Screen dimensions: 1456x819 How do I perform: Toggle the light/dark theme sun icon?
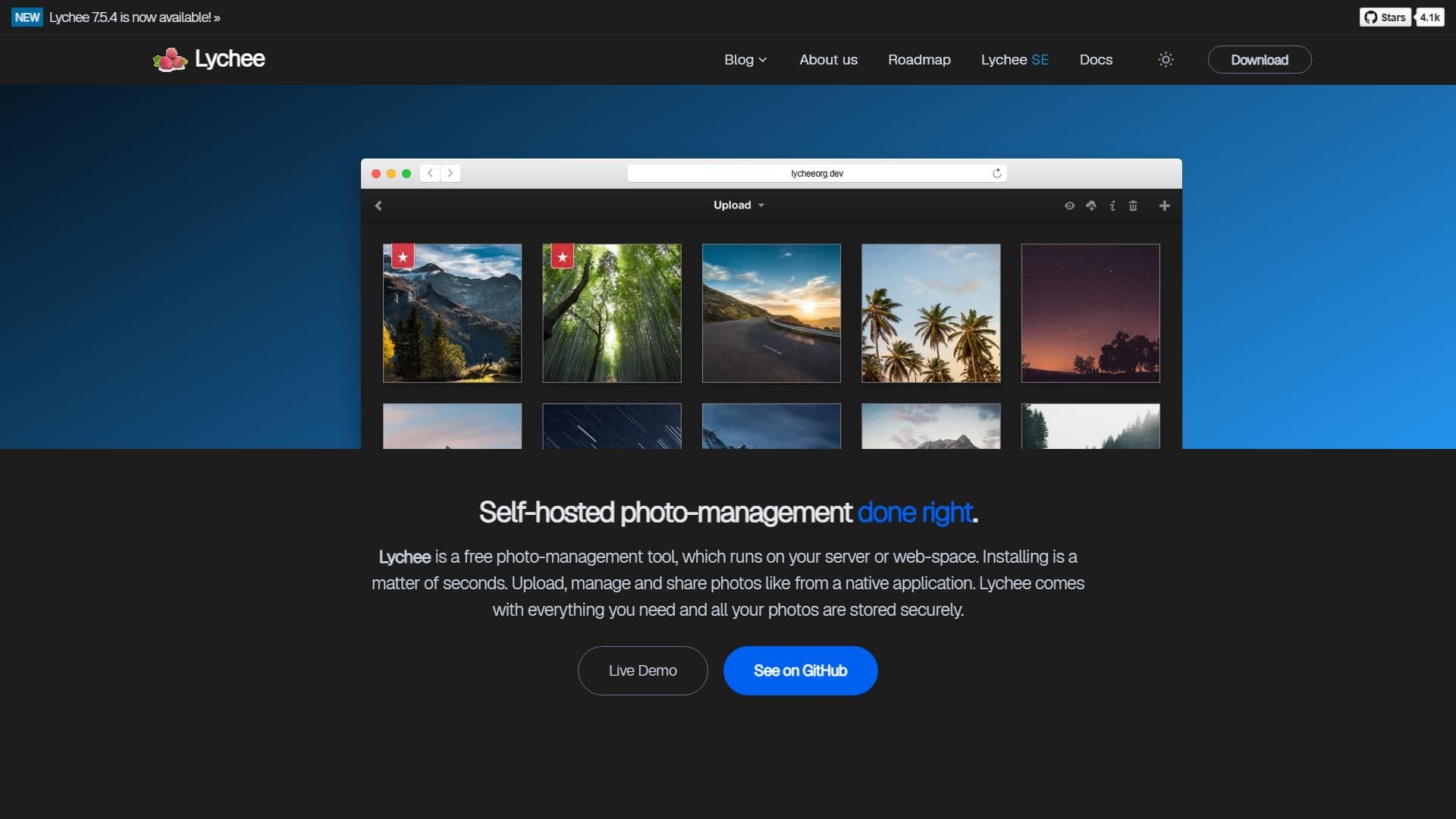click(x=1166, y=59)
